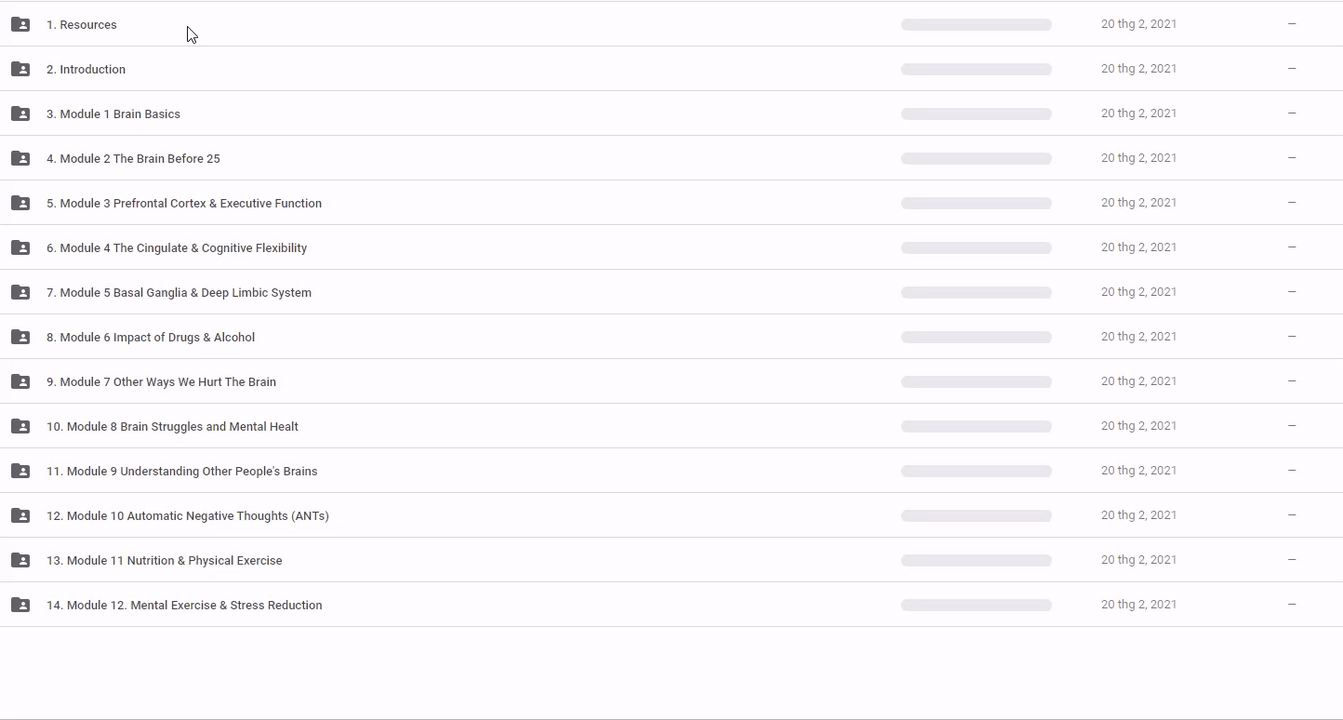Click the modified date of the Introduction row

pos(1138,69)
